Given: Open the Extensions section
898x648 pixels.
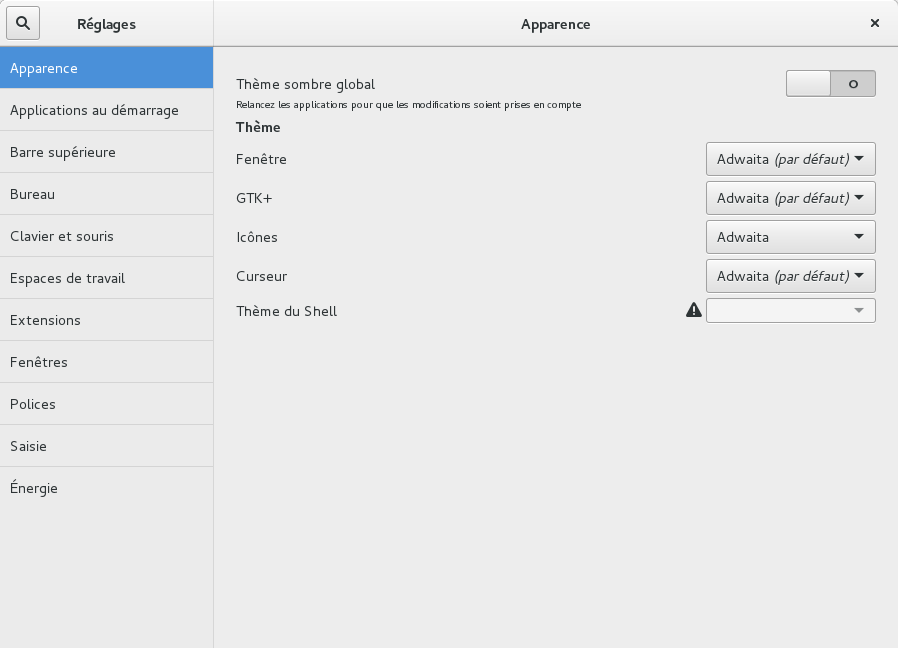Looking at the screenshot, I should [106, 321].
